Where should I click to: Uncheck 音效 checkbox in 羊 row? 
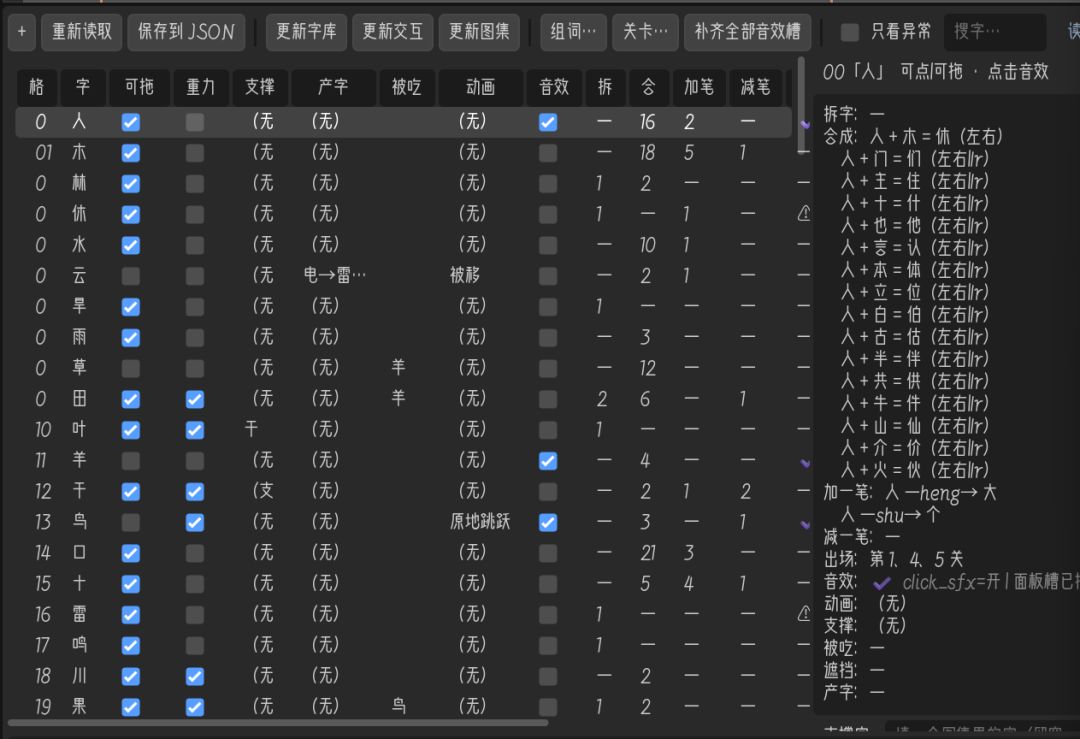[x=548, y=461]
